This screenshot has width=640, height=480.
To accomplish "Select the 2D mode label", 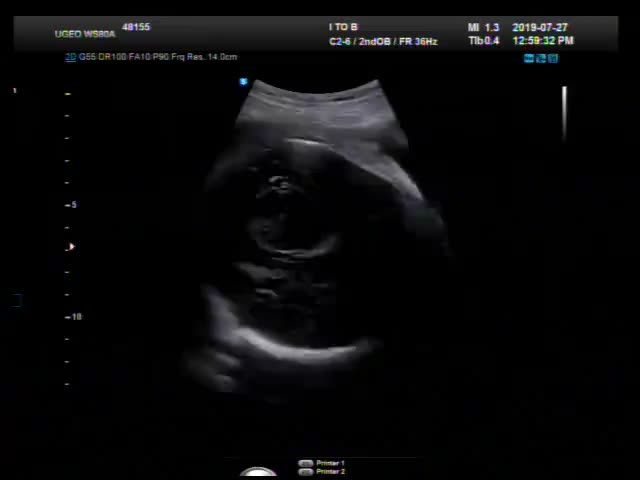I will [70, 57].
